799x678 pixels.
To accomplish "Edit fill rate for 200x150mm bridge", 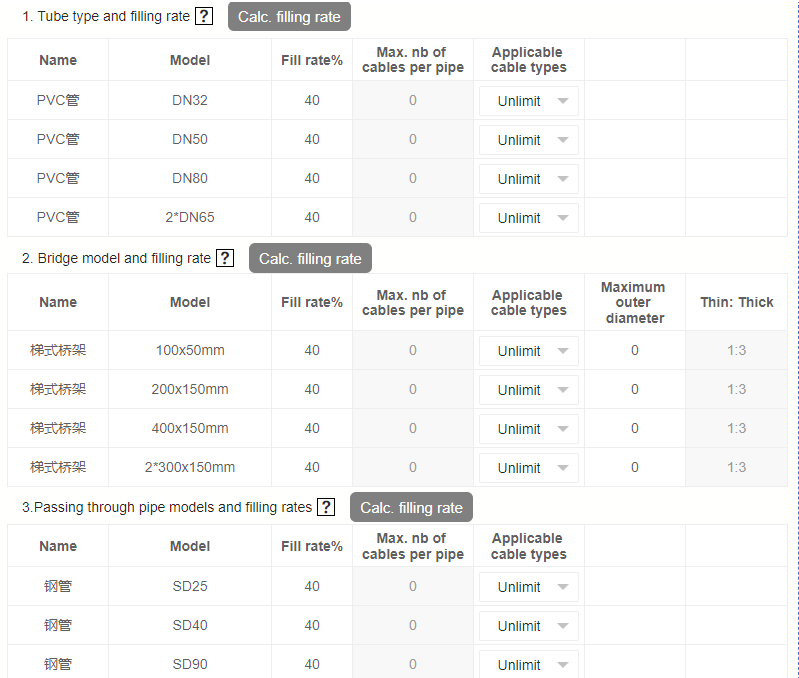I will [312, 389].
